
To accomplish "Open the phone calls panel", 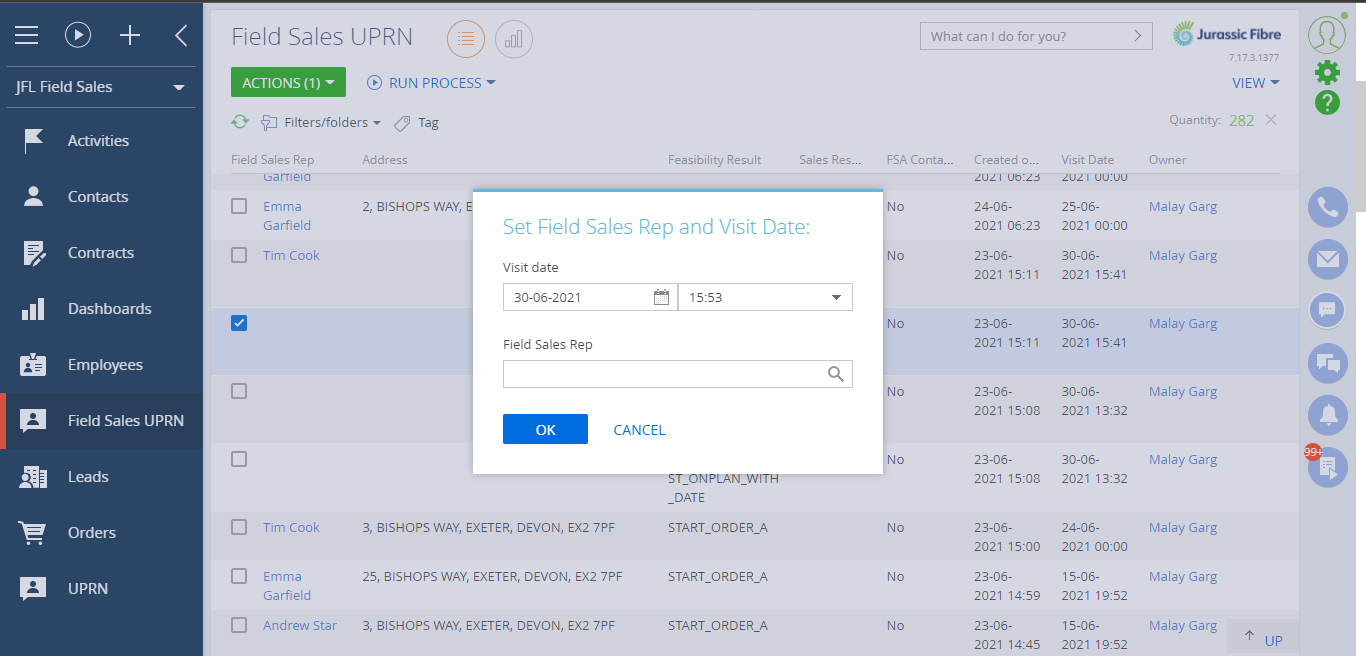I will tap(1328, 207).
